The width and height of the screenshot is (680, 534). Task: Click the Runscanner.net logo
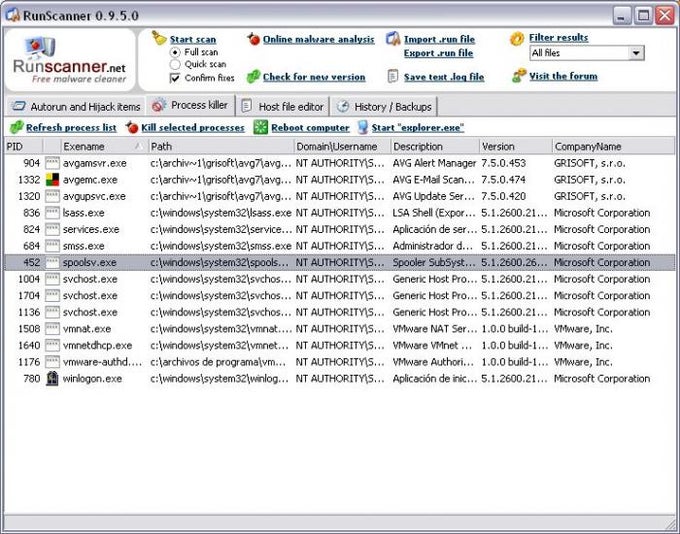click(70, 60)
